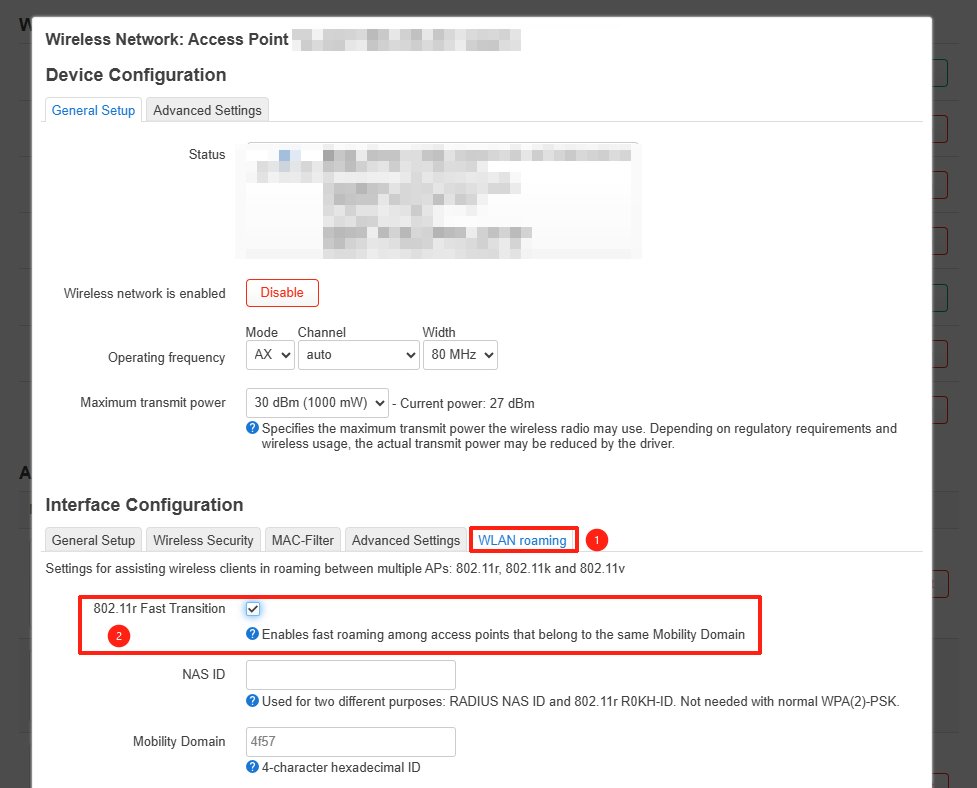Switch to Device Configuration Advanced Settings tab
Screen dimensions: 977x788
[x=207, y=110]
